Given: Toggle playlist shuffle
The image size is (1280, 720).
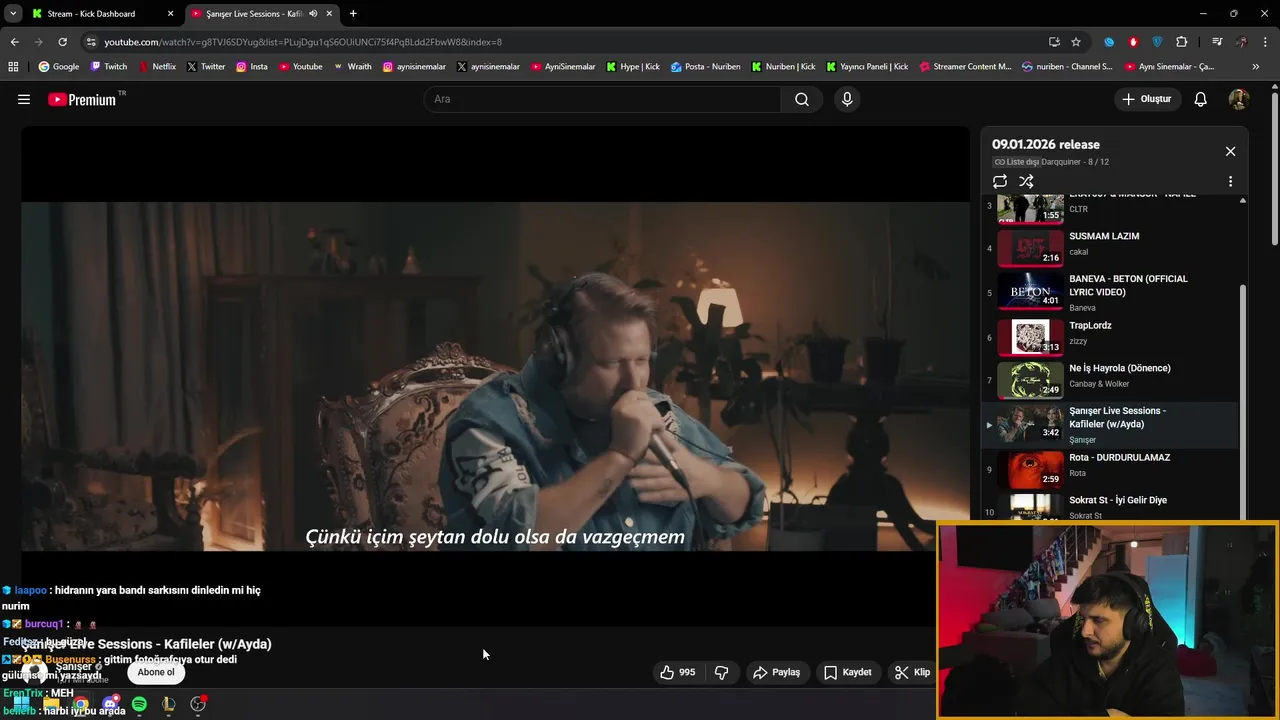Looking at the screenshot, I should click(x=1026, y=181).
